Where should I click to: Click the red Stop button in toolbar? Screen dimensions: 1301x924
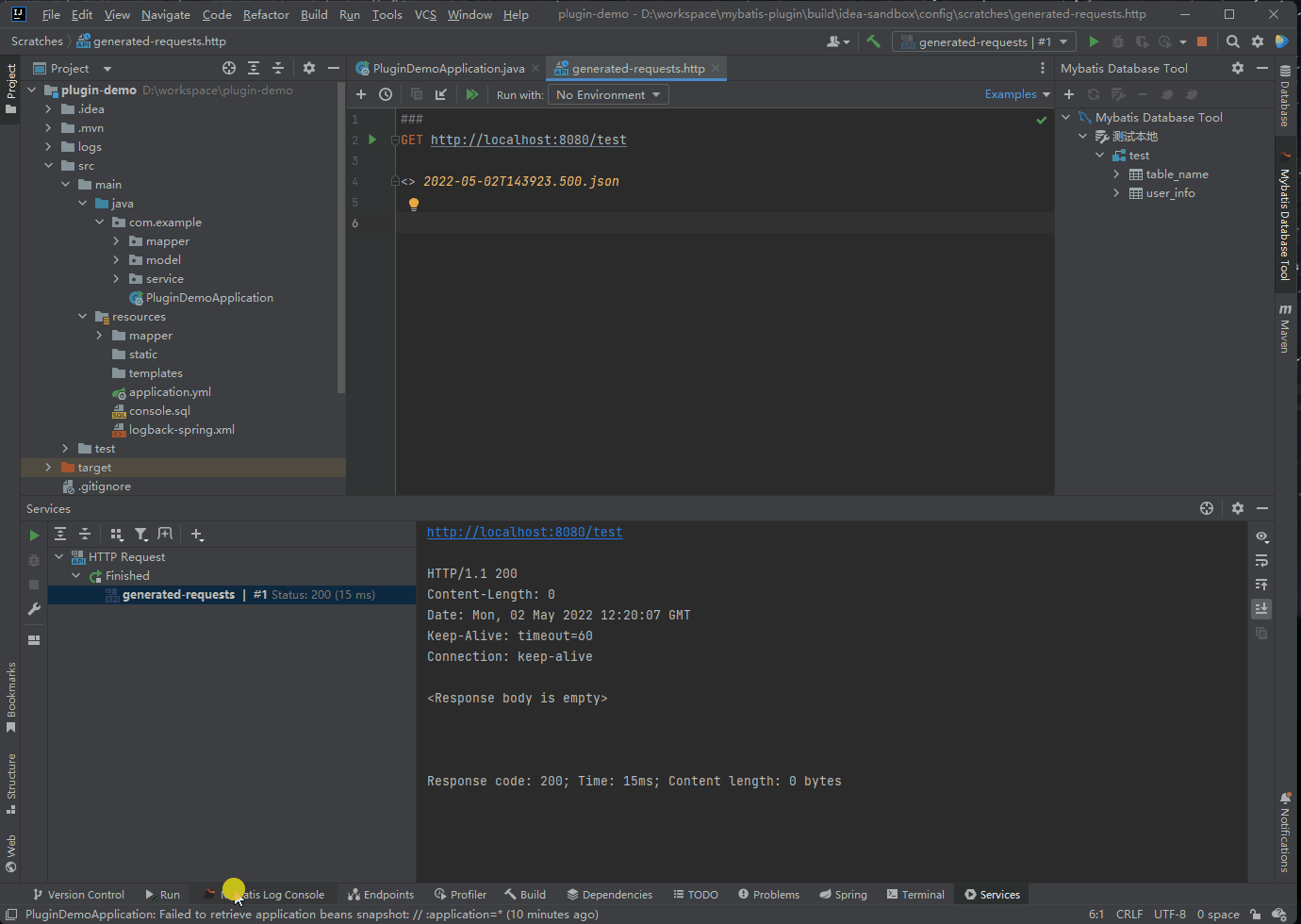(x=1202, y=41)
